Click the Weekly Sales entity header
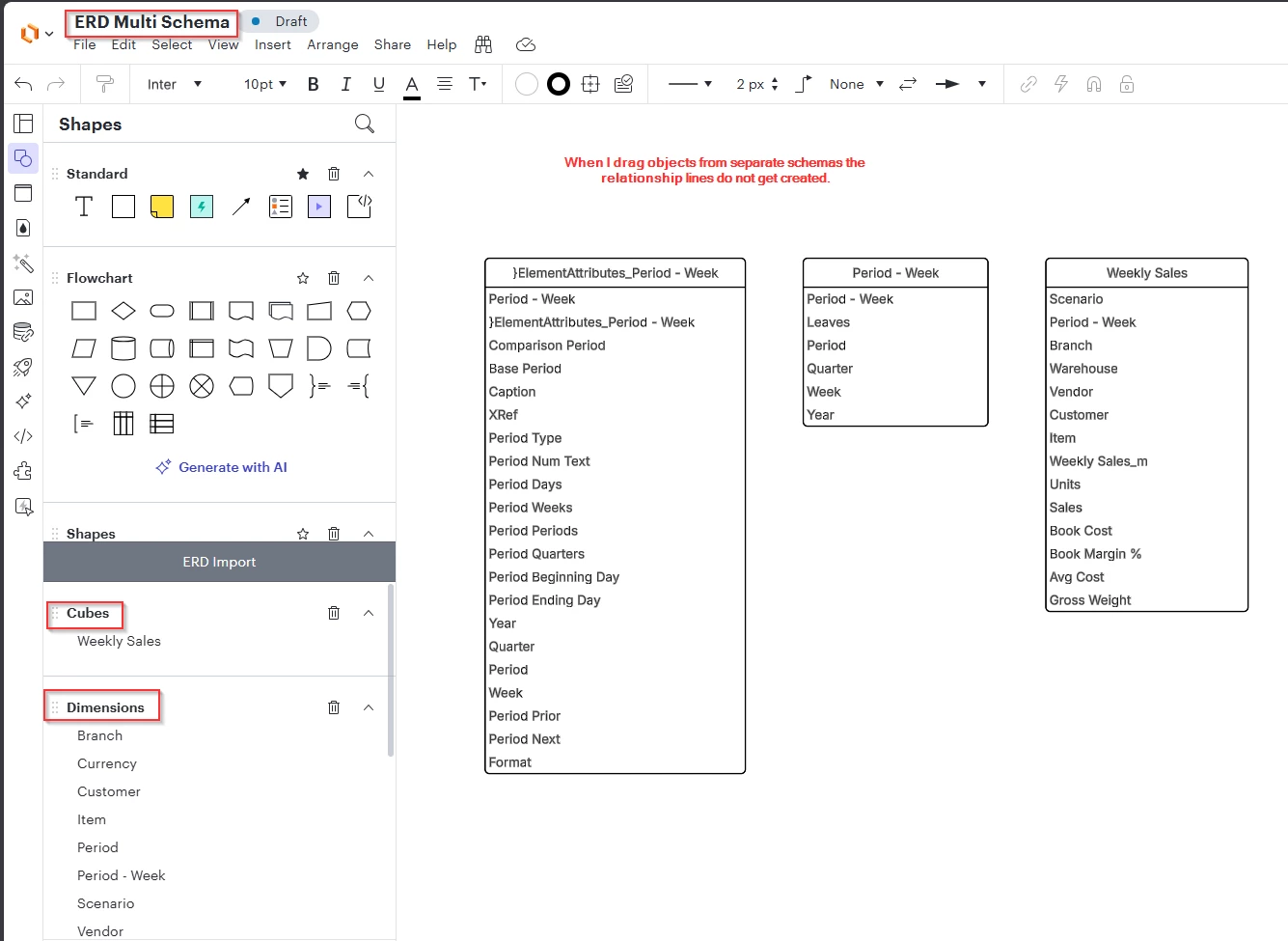The width and height of the screenshot is (1288, 941). pyautogui.click(x=1147, y=273)
